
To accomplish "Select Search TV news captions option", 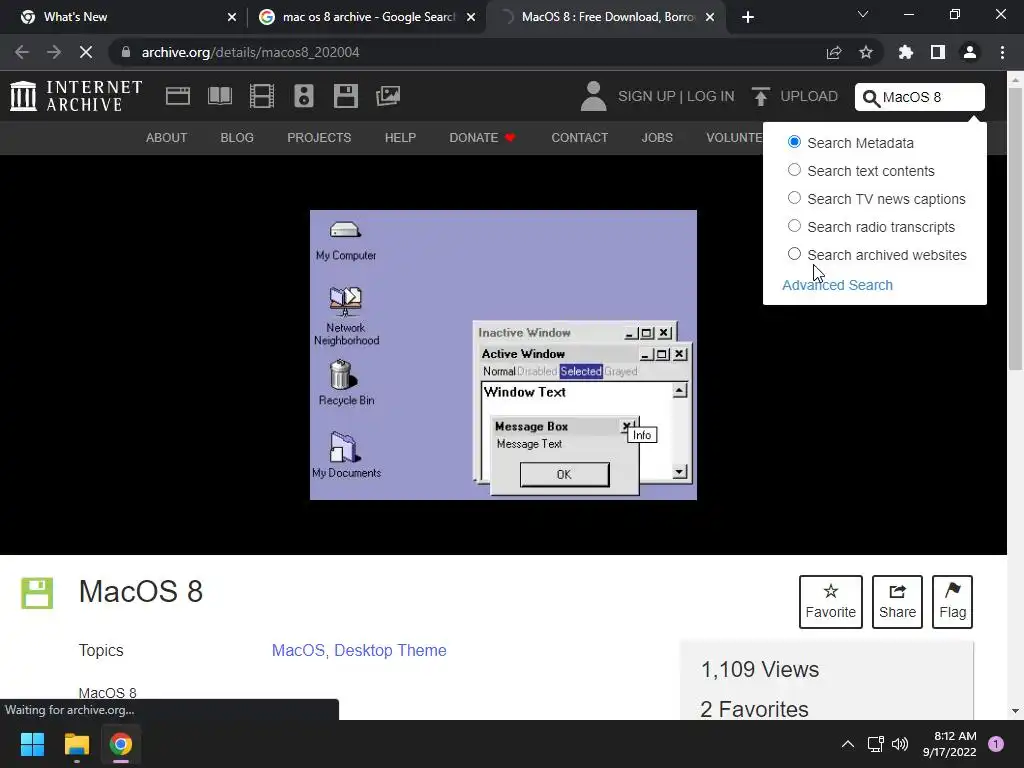I will [x=794, y=198].
